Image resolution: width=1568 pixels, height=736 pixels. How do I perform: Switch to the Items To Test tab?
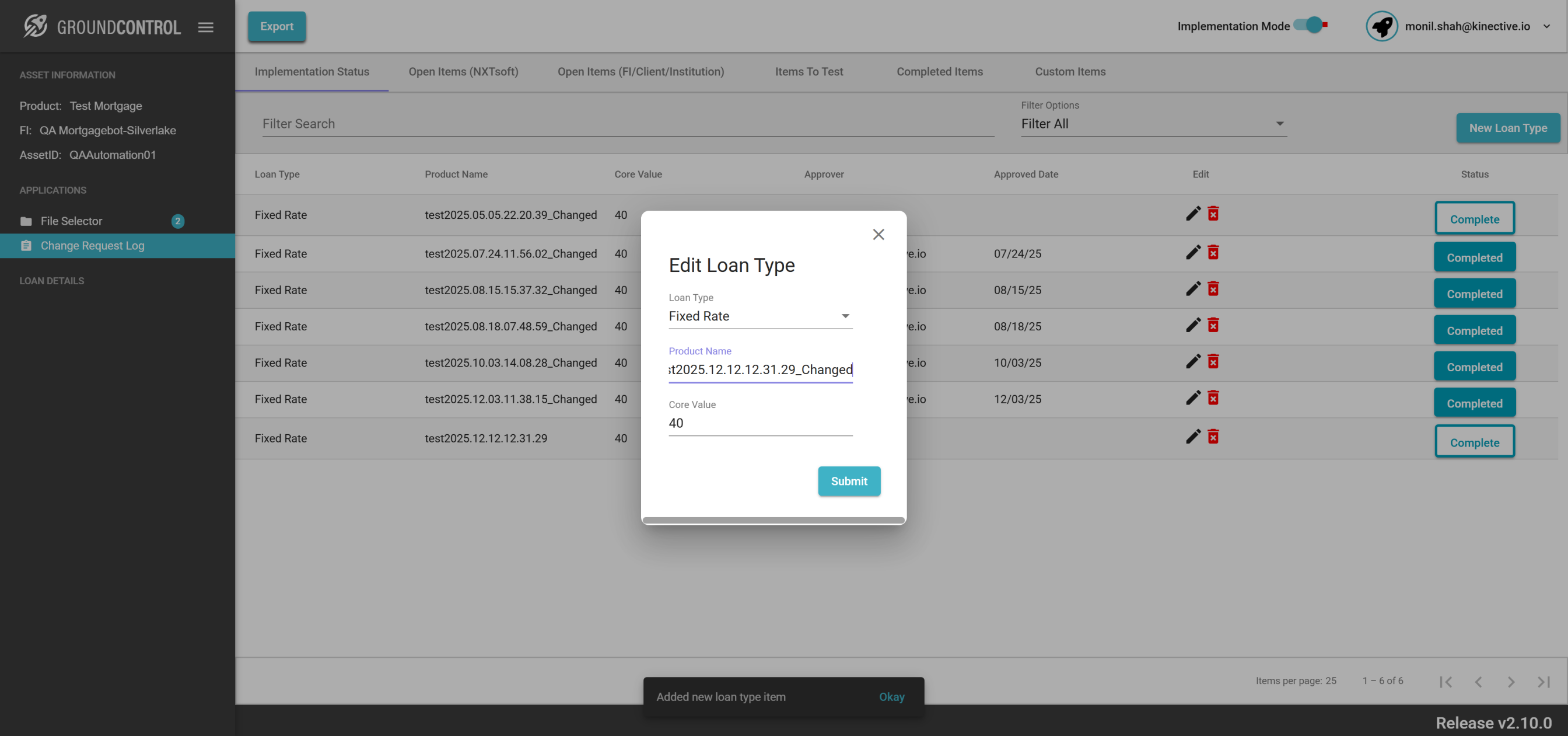pos(808,72)
